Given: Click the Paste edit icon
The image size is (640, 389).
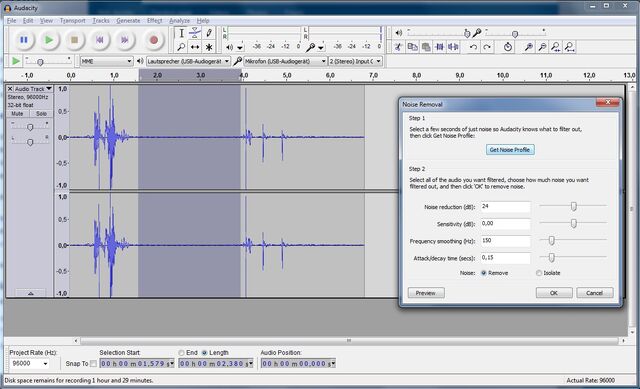Looking at the screenshot, I should point(426,47).
